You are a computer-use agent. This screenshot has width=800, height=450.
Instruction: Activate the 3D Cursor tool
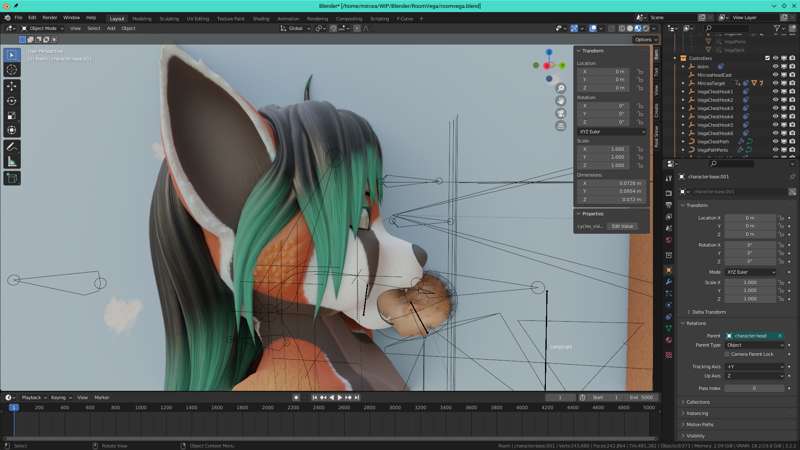pyautogui.click(x=12, y=69)
